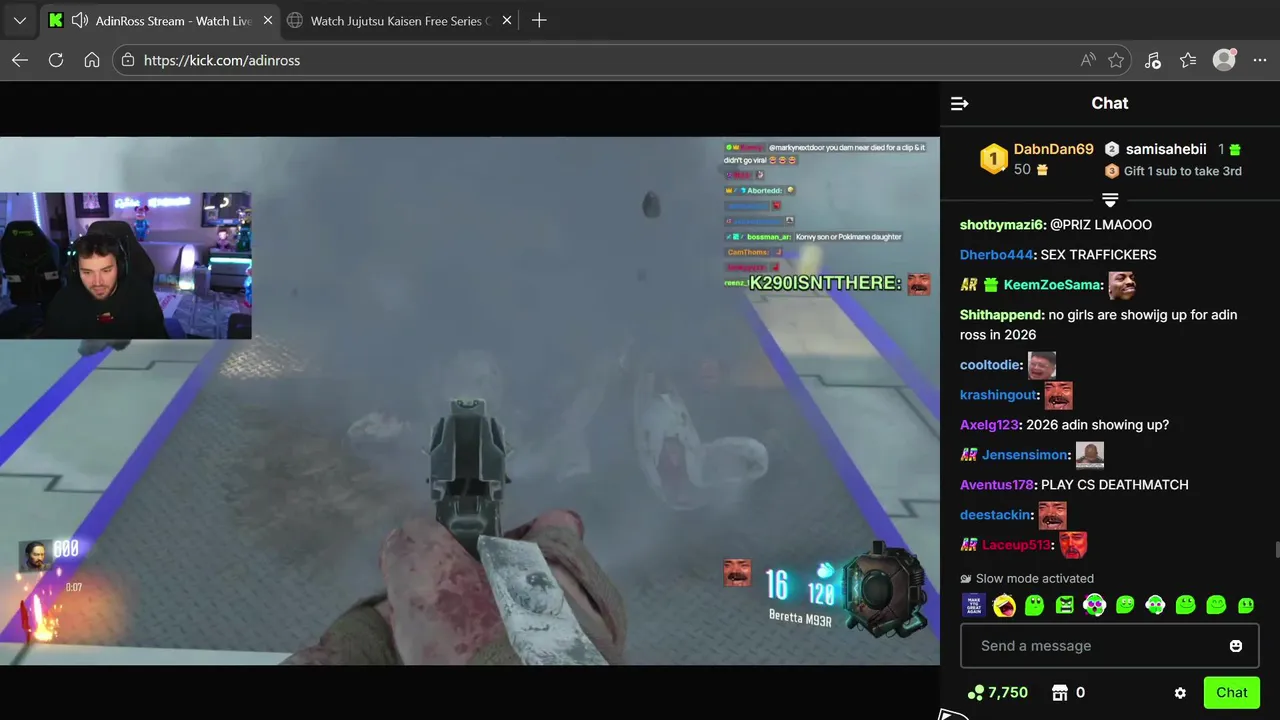This screenshot has width=1280, height=720.
Task: Open Shithappend's chat username
Action: (1002, 315)
